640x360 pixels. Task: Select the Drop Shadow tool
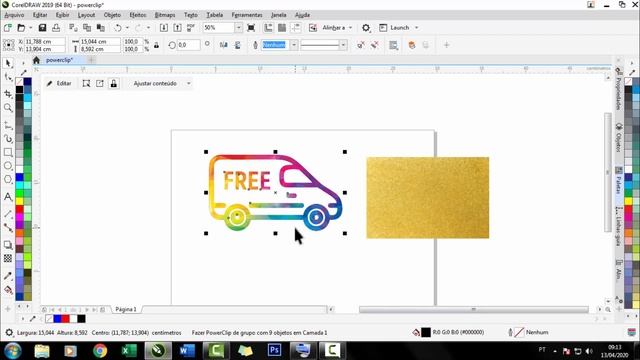click(x=8, y=245)
